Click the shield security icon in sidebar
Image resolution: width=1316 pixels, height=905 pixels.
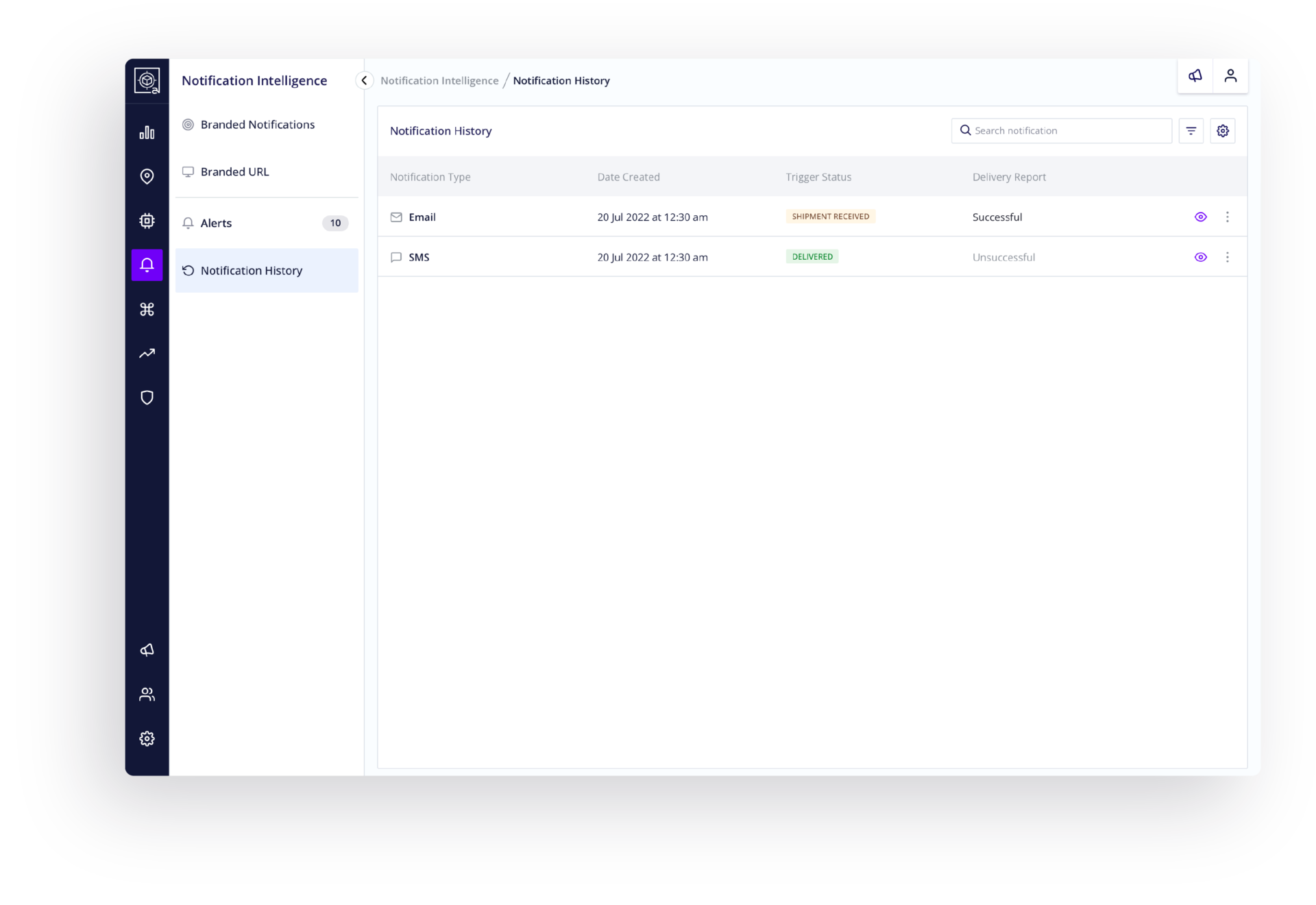147,398
